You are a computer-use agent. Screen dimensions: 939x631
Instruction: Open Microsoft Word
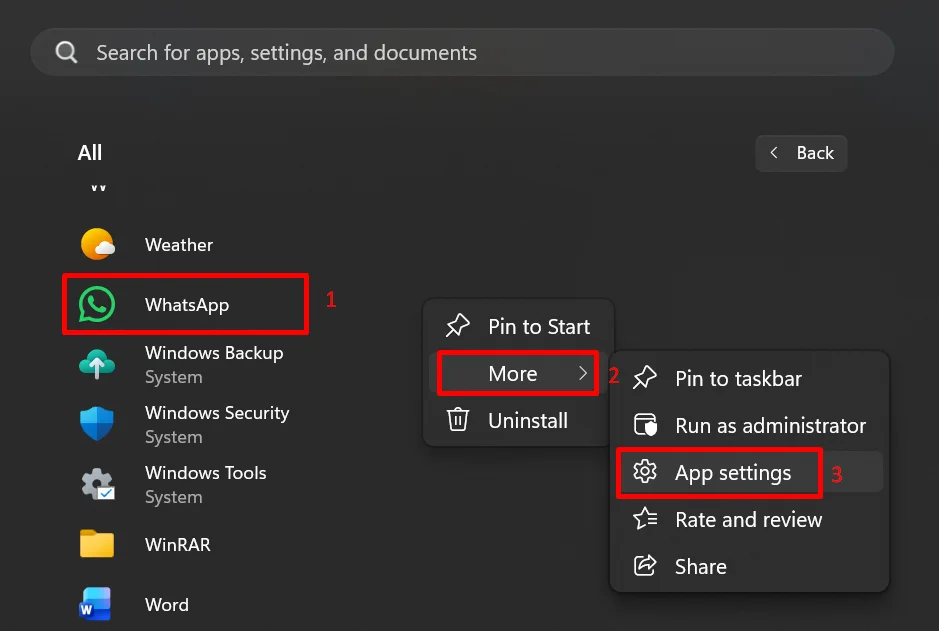[166, 605]
